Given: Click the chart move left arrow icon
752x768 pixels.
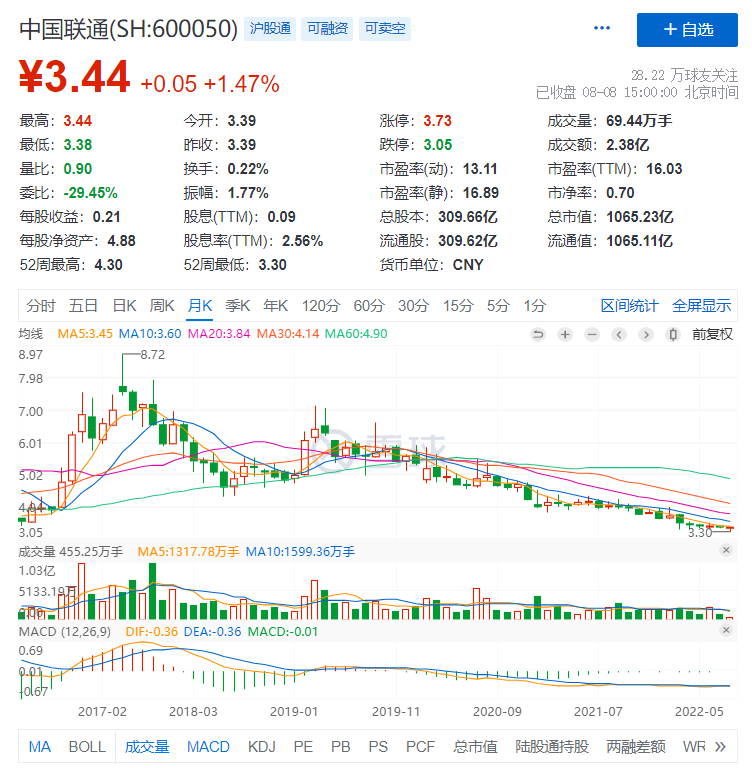Looking at the screenshot, I should [619, 335].
